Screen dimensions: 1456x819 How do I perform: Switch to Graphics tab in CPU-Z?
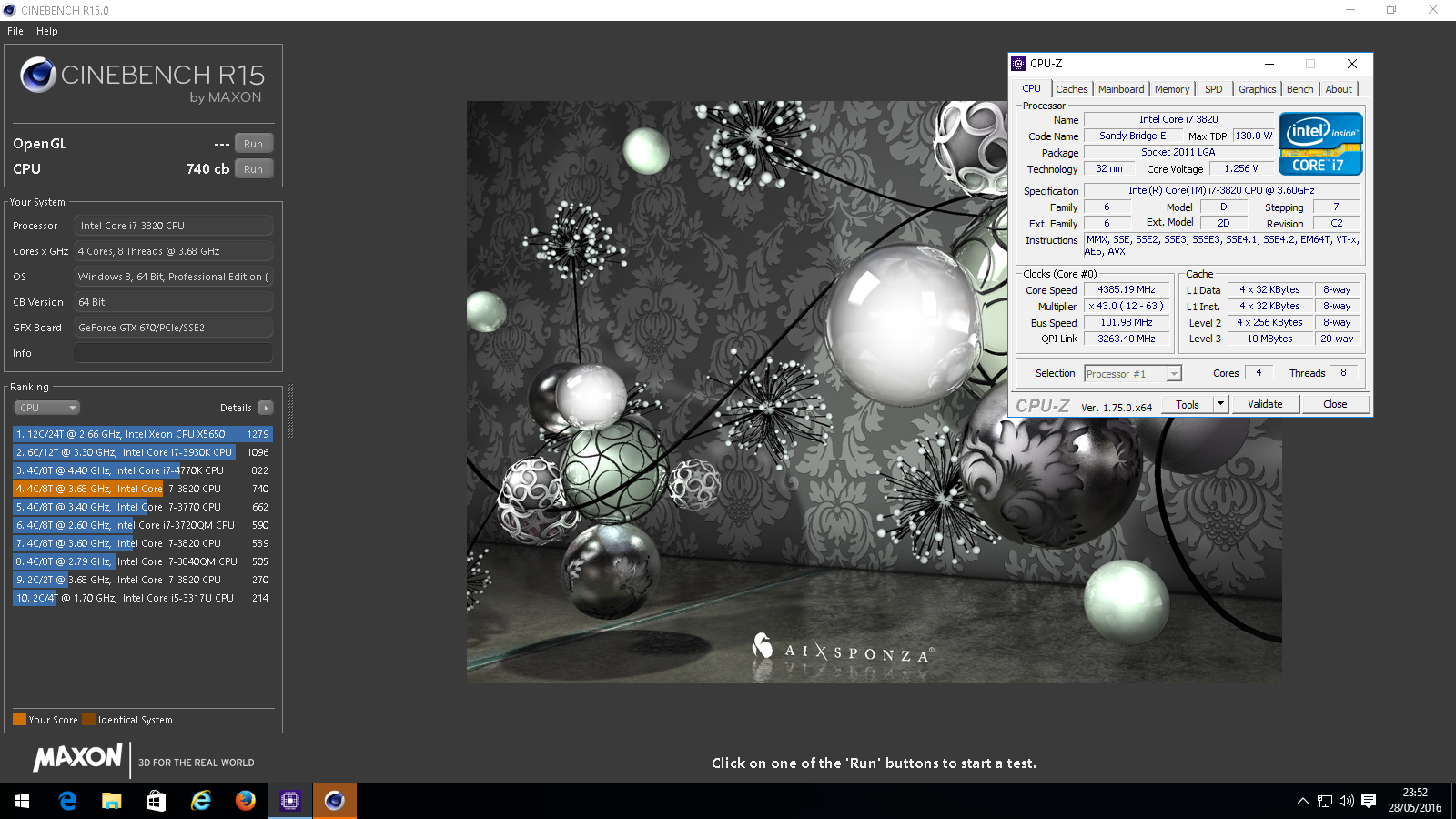click(x=1258, y=89)
